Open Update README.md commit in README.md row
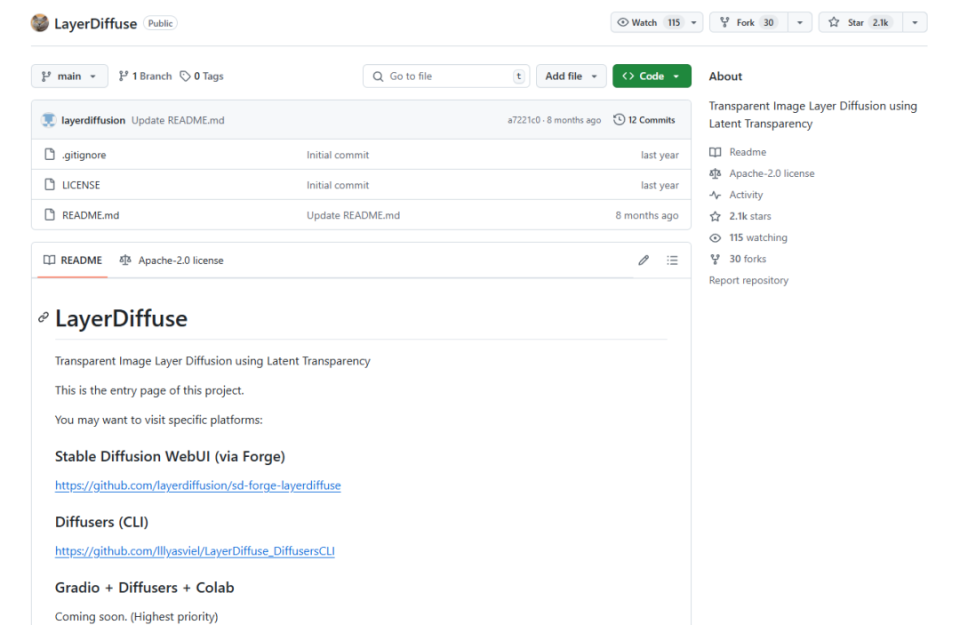The height and width of the screenshot is (625, 960). click(353, 215)
